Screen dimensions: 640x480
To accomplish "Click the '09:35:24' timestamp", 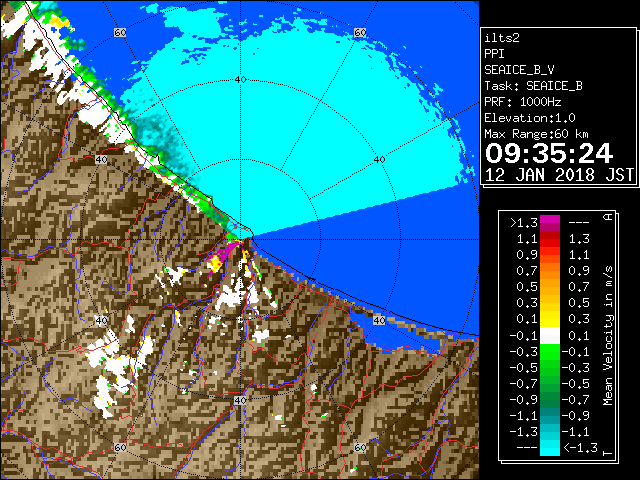I will 549,153.
